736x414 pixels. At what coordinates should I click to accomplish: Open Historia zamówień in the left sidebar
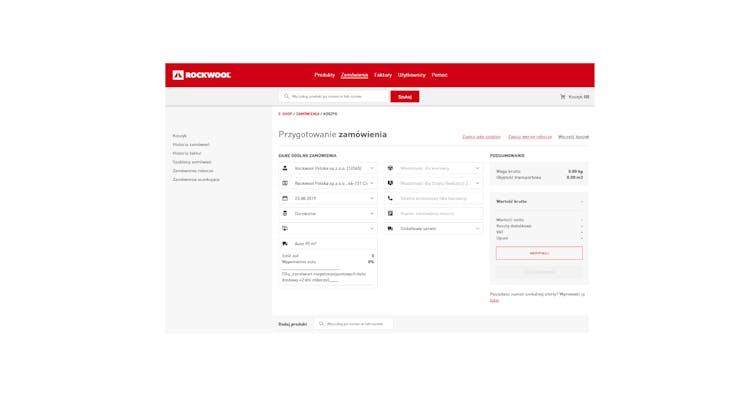191,145
